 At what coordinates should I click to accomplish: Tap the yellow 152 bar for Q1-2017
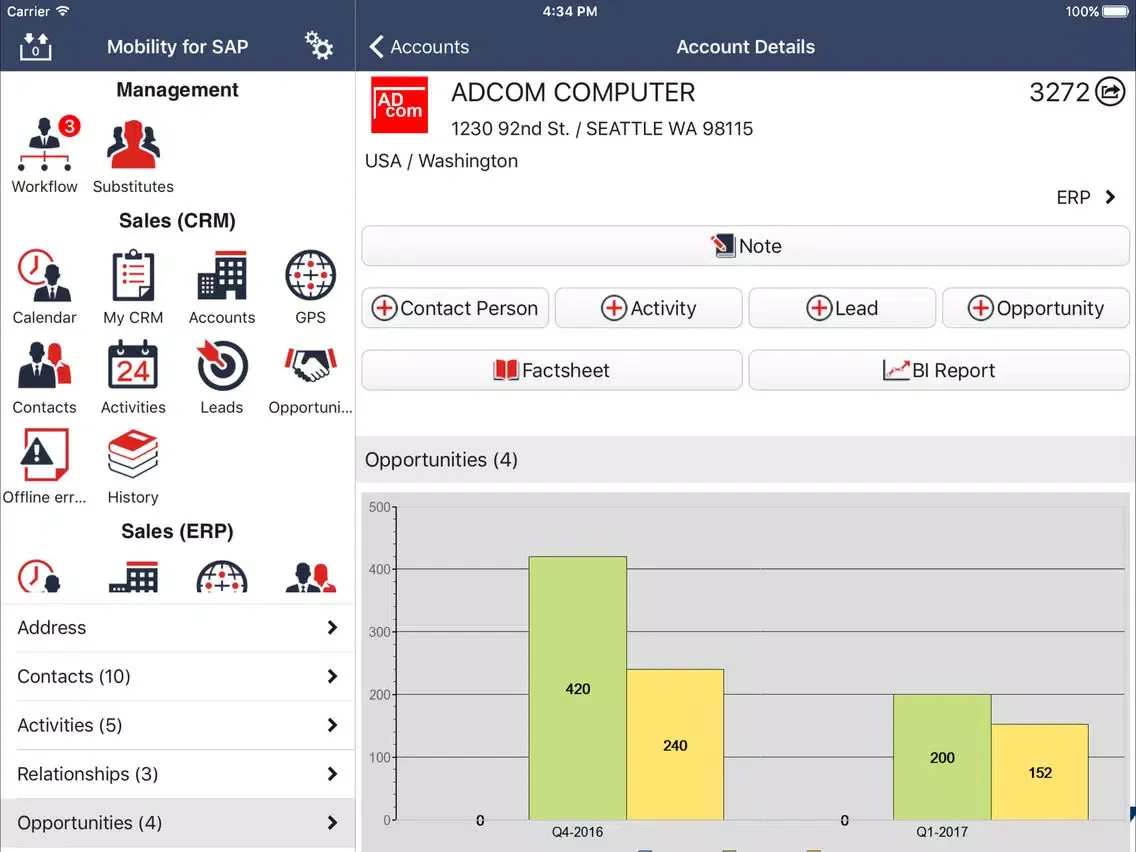1040,772
